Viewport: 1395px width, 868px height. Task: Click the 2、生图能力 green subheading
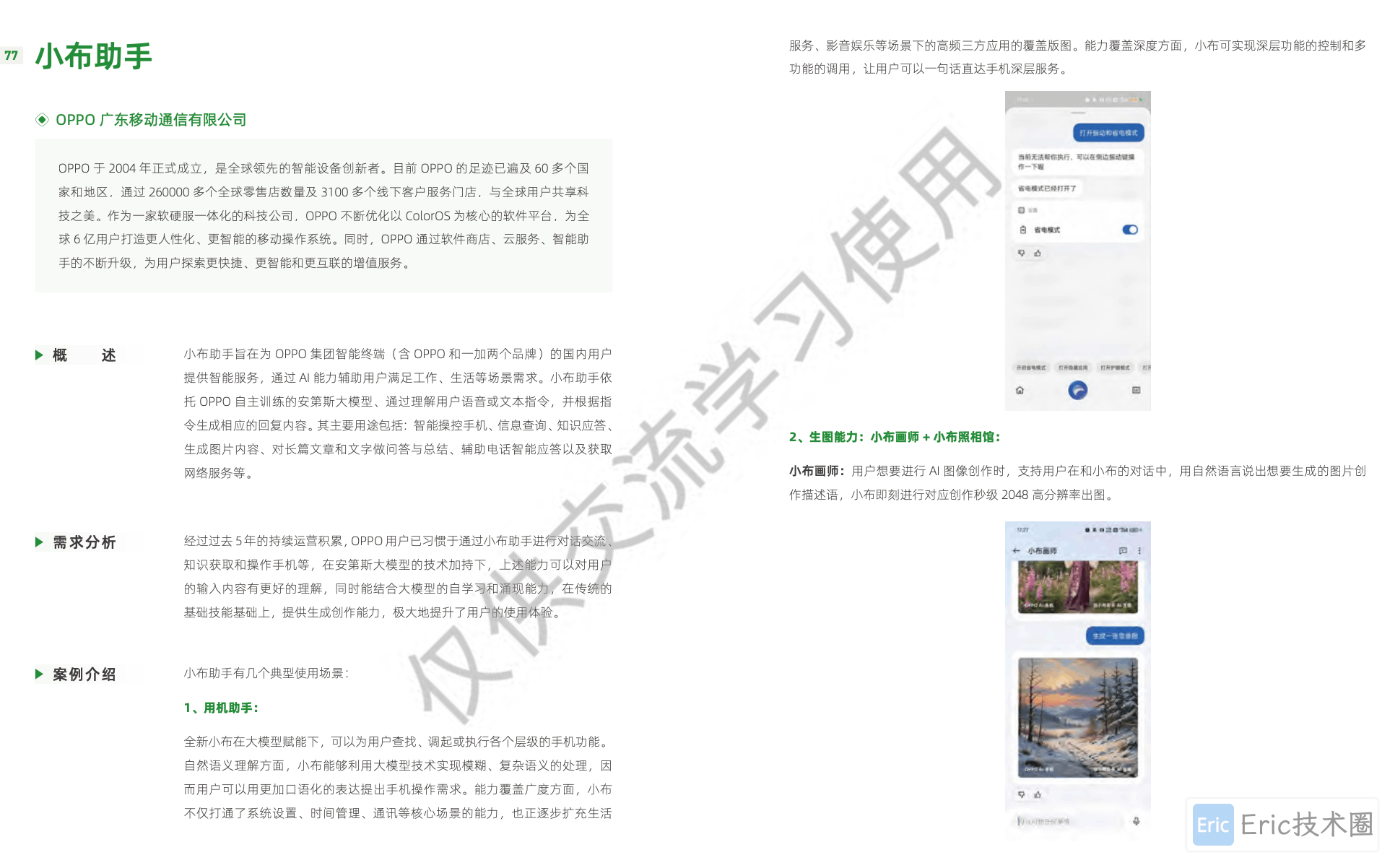tap(895, 437)
